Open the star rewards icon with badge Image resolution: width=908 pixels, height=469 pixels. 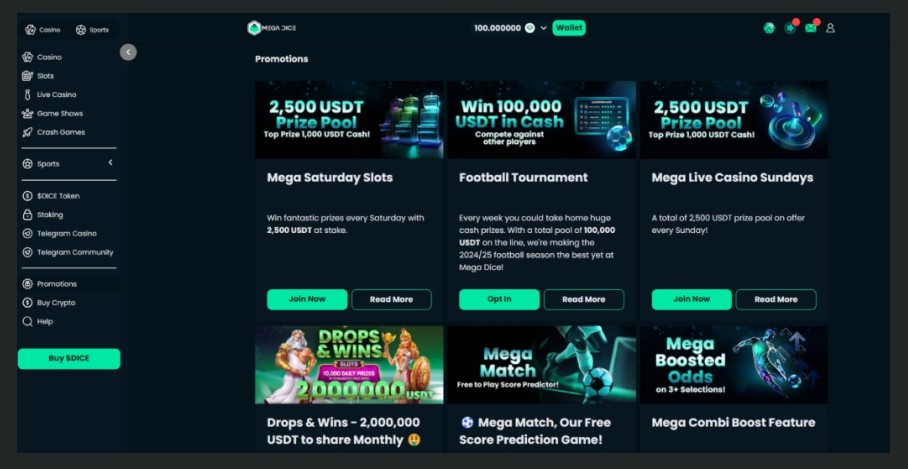click(x=790, y=28)
